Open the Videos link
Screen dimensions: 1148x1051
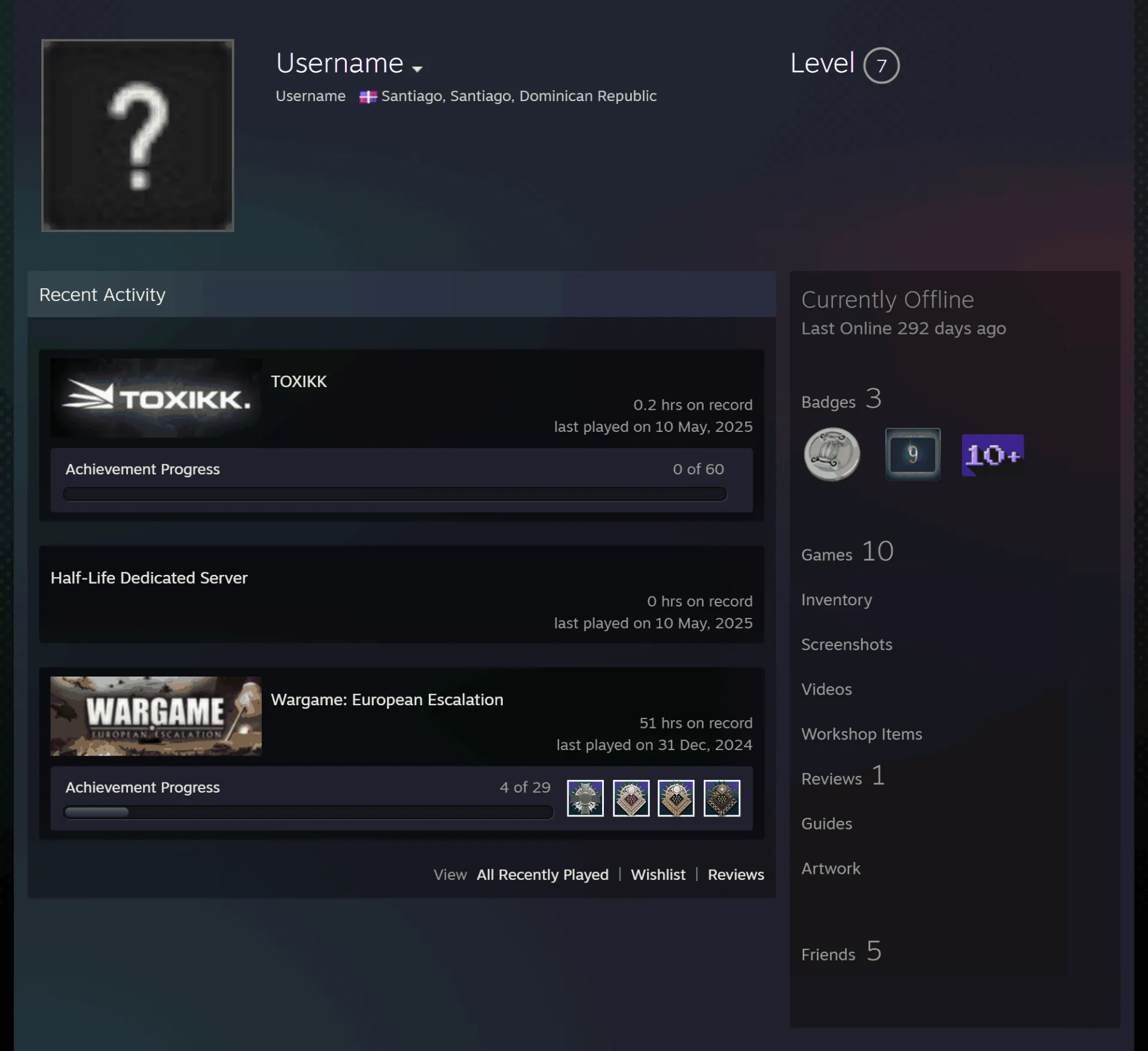(x=826, y=689)
